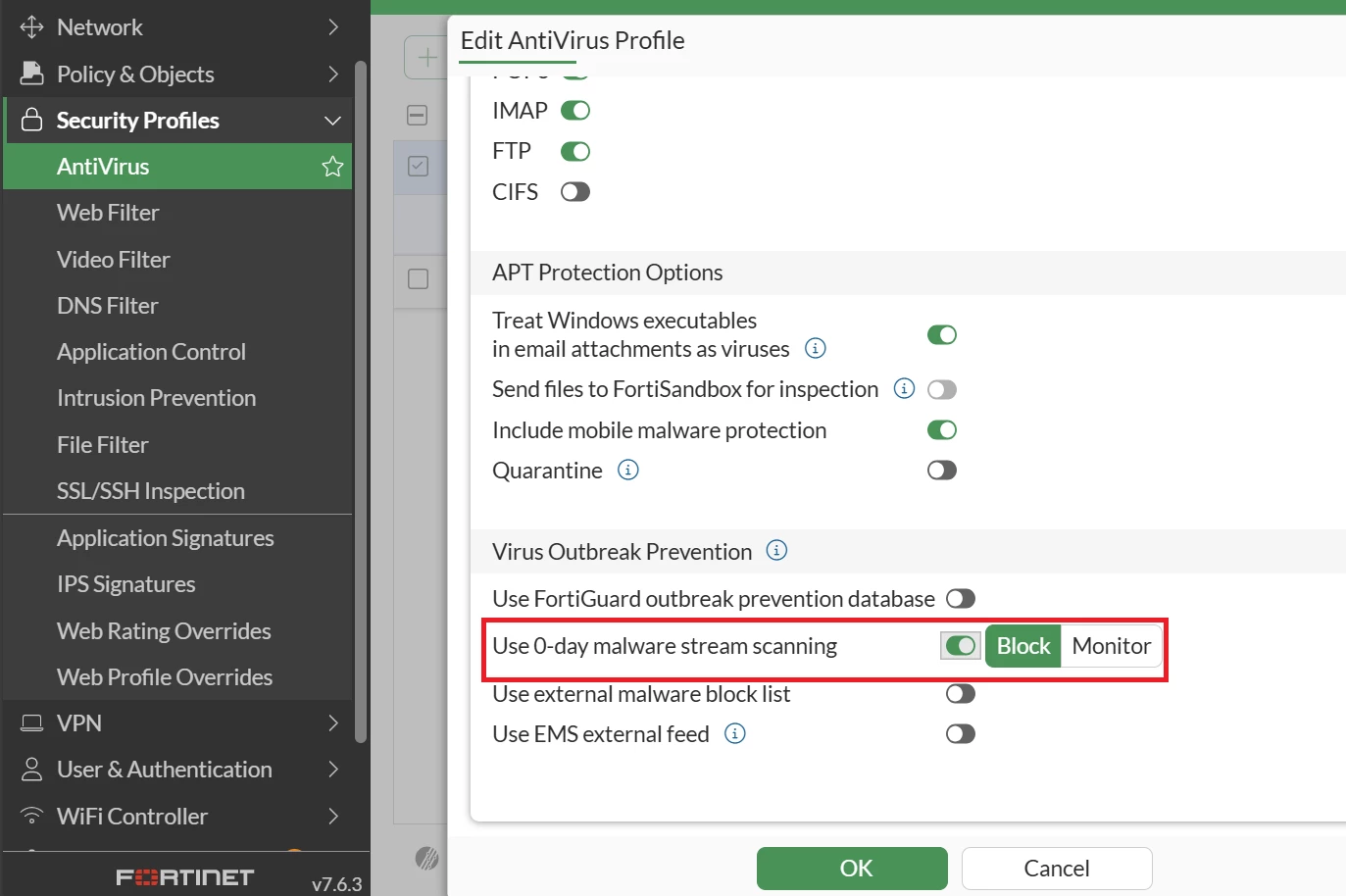
Task: Click the plus icon behind the dialog
Action: pyautogui.click(x=427, y=58)
